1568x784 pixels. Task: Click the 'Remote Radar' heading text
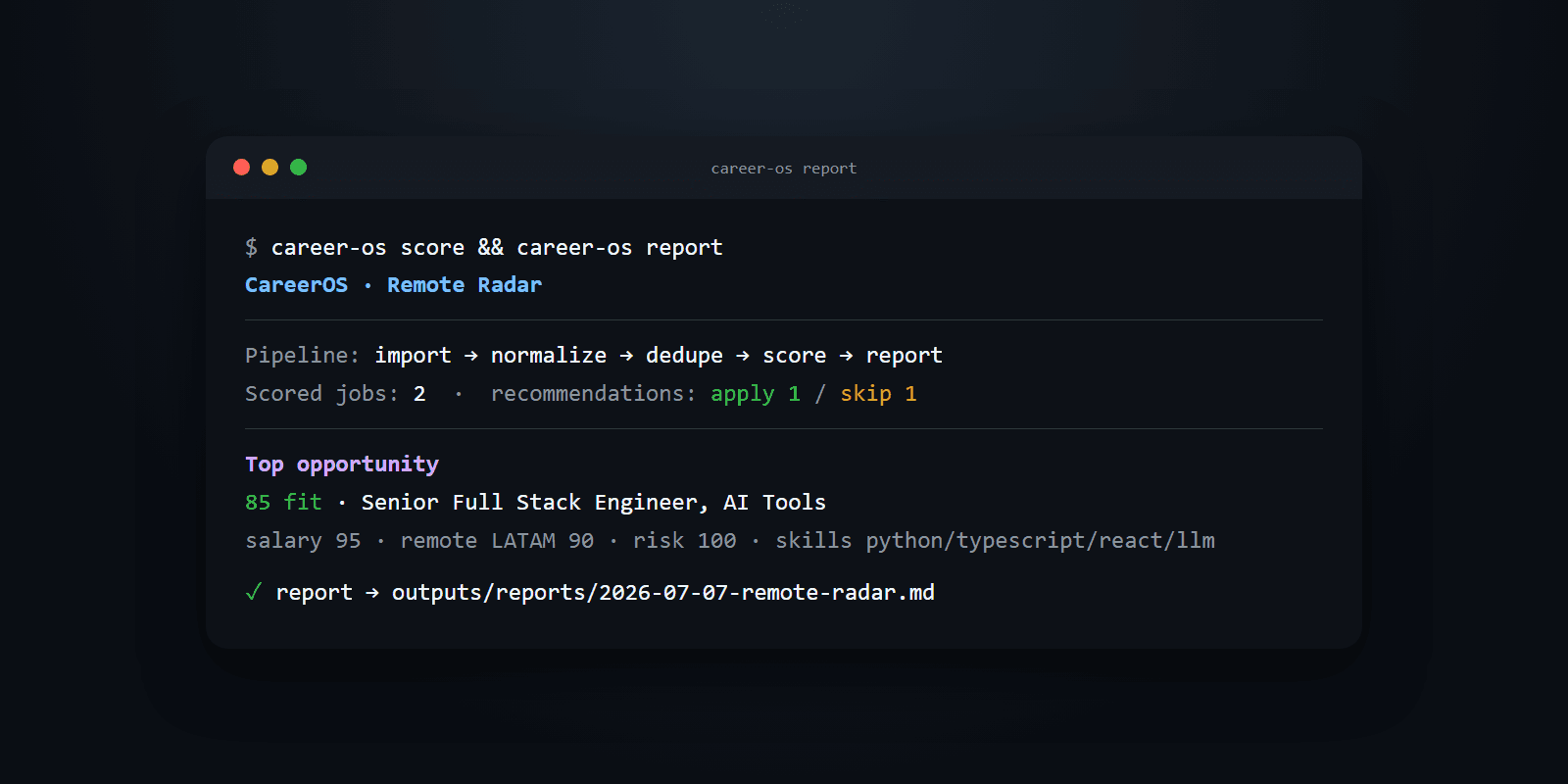pos(465,285)
